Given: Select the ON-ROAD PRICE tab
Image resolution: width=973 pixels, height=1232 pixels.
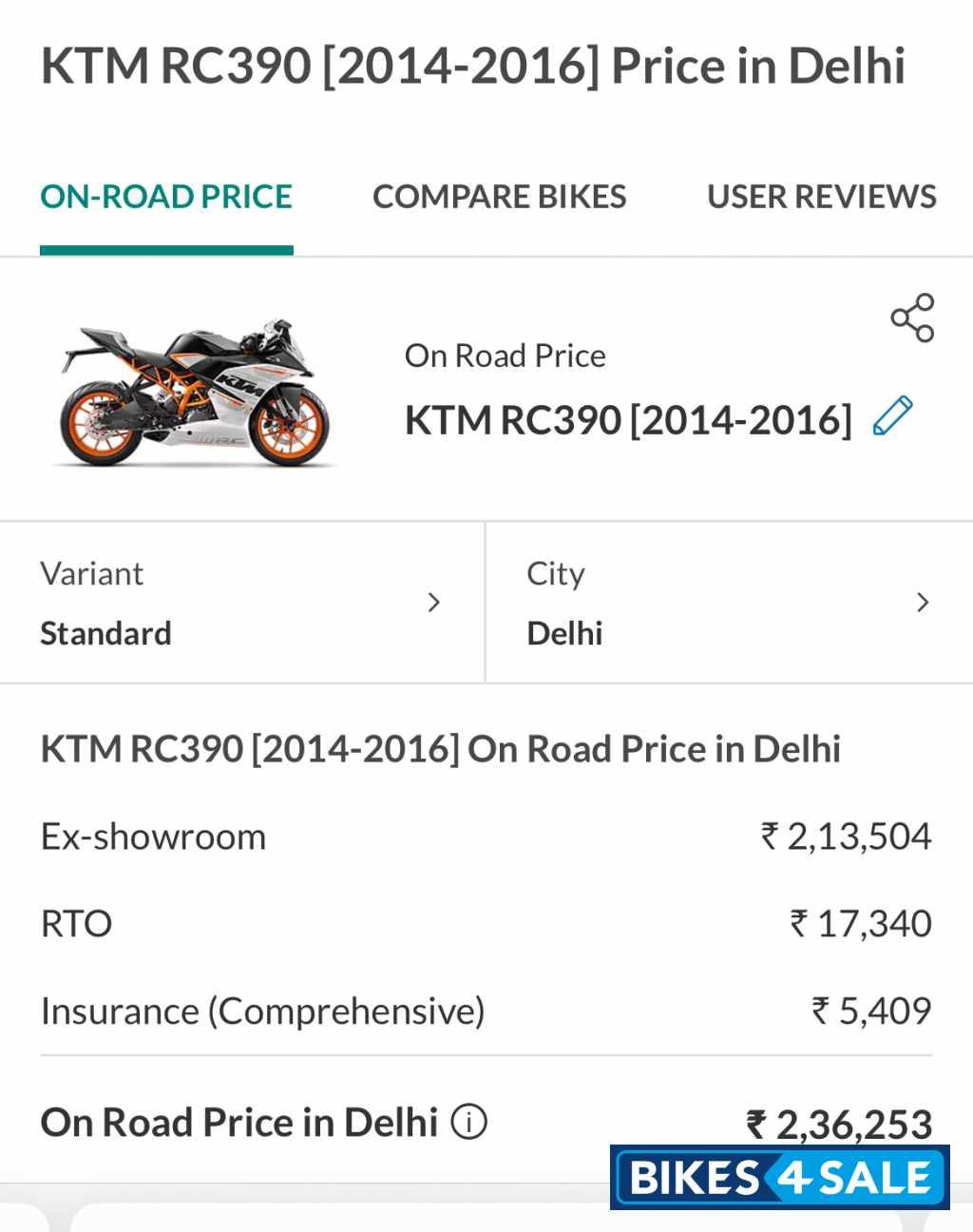Looking at the screenshot, I should coord(165,197).
